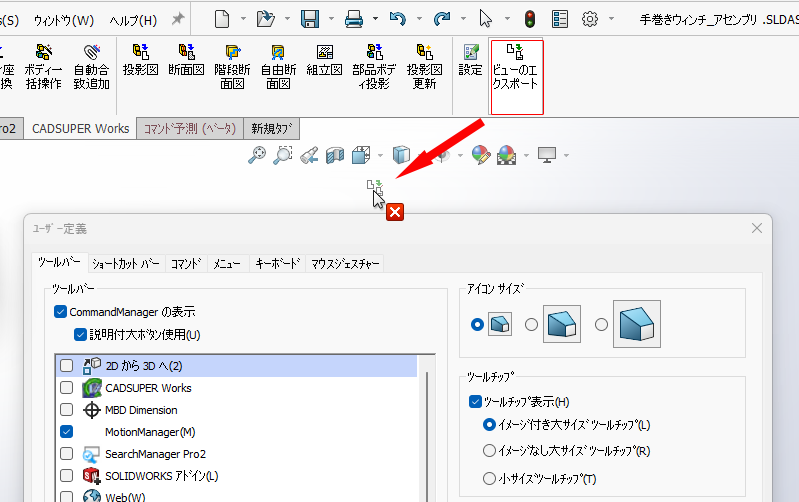Open the View Orientation dropdown arrow

pos(380,155)
